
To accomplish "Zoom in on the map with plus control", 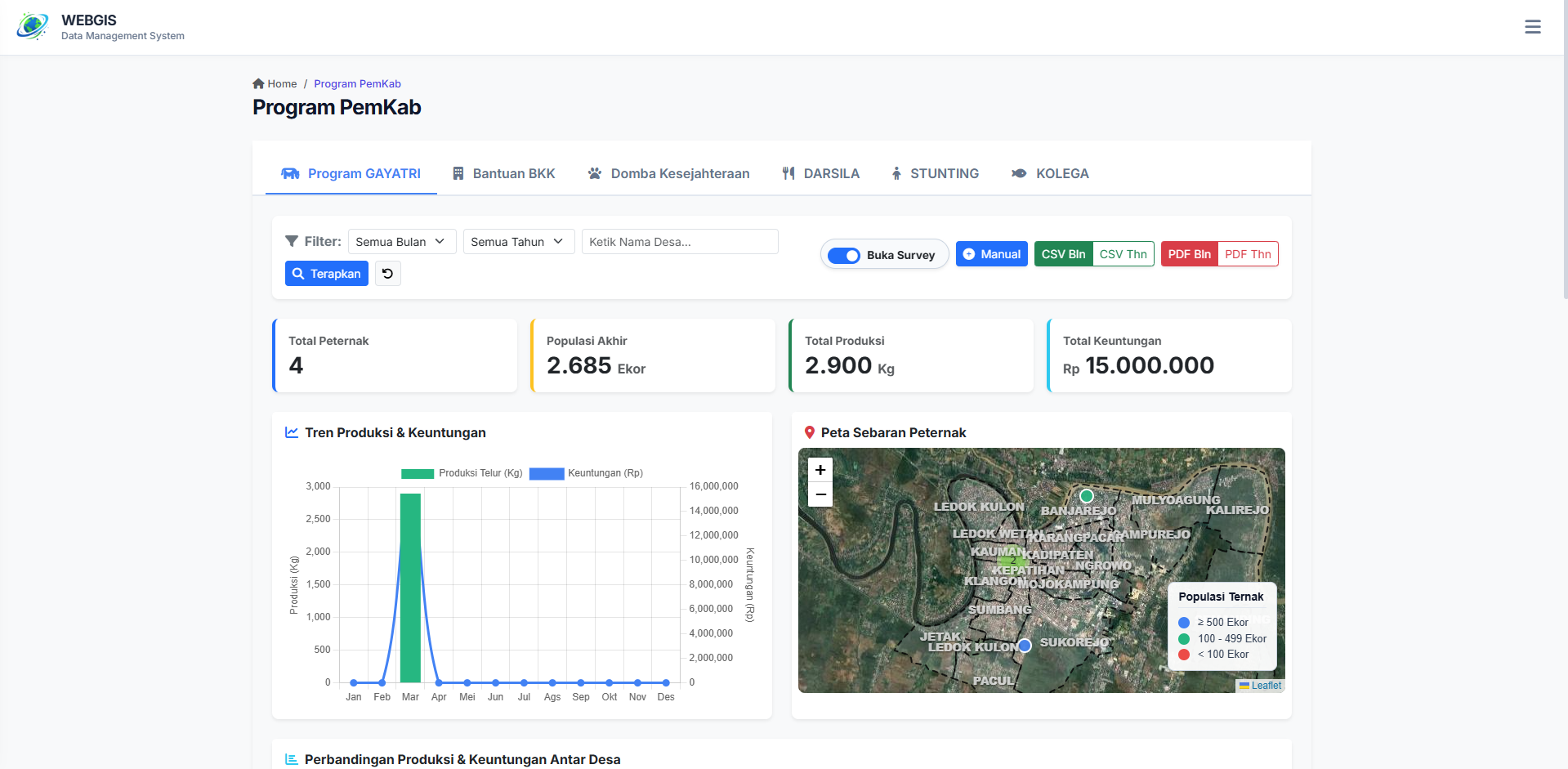I will tap(820, 470).
